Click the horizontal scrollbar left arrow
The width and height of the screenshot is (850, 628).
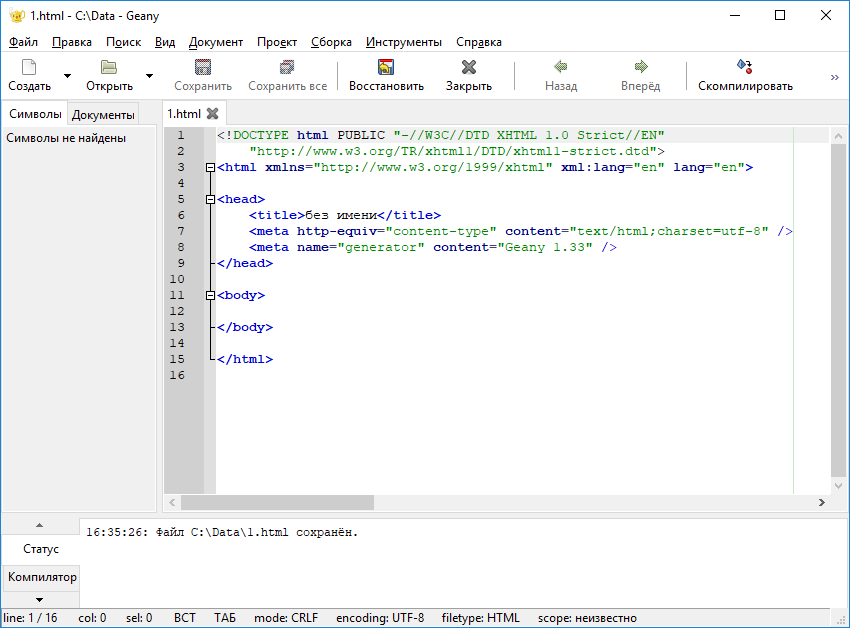tap(172, 503)
